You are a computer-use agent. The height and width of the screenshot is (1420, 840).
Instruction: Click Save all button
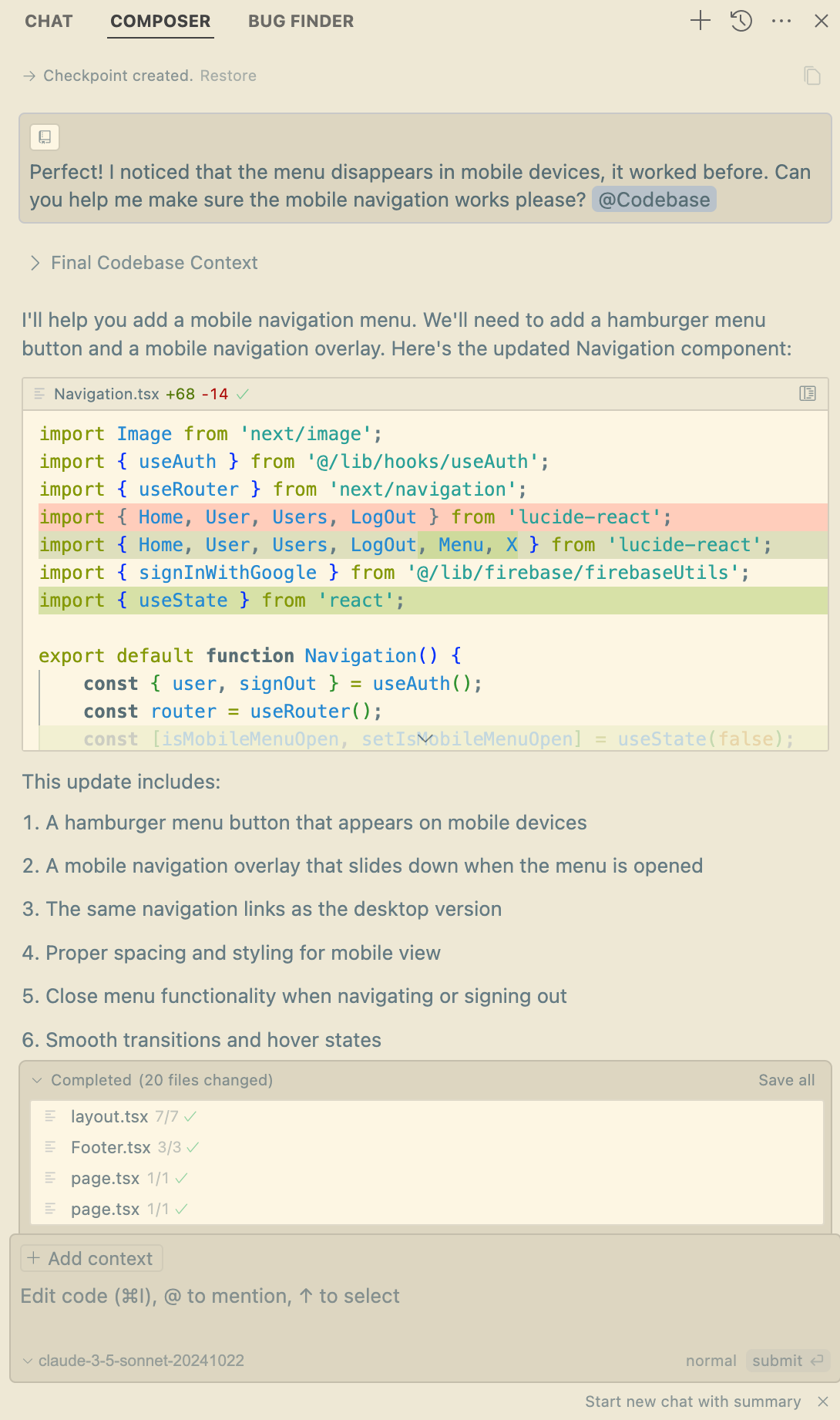tap(786, 1080)
